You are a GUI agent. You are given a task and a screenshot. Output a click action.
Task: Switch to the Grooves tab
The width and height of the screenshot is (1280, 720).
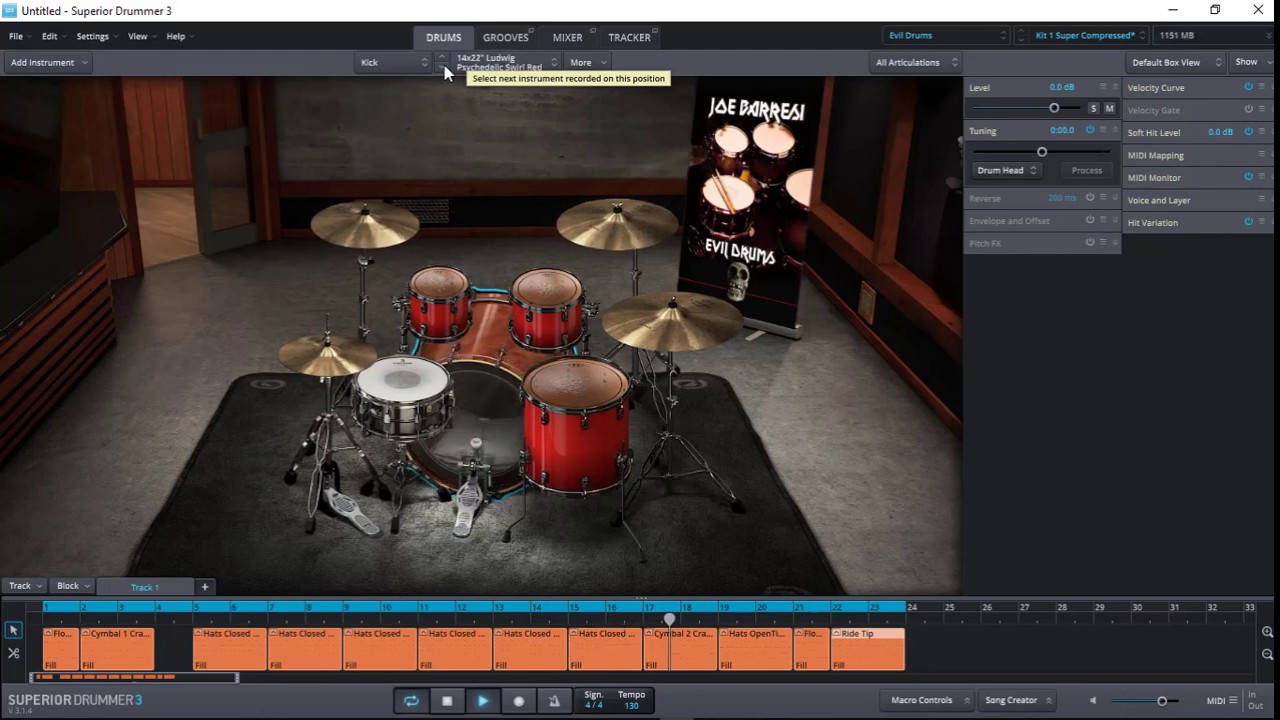(506, 37)
